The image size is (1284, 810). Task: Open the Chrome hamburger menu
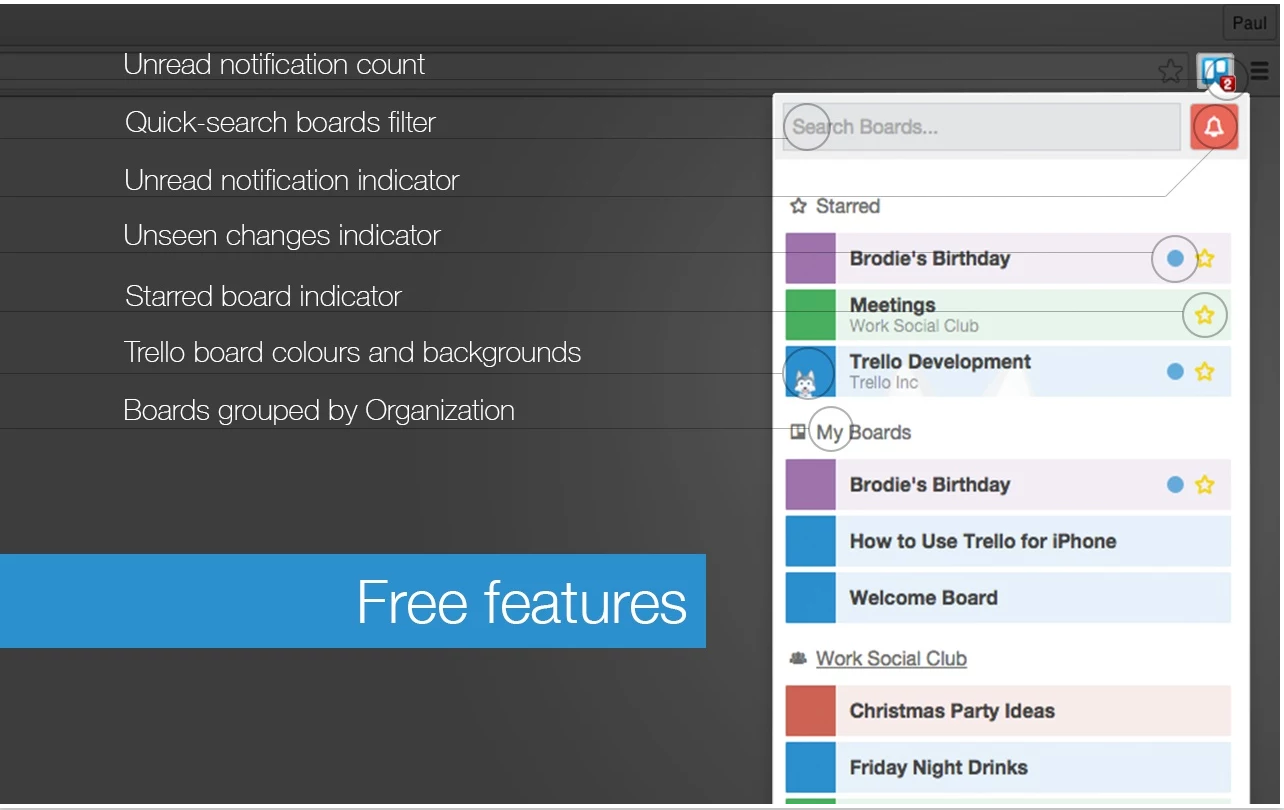[1260, 71]
